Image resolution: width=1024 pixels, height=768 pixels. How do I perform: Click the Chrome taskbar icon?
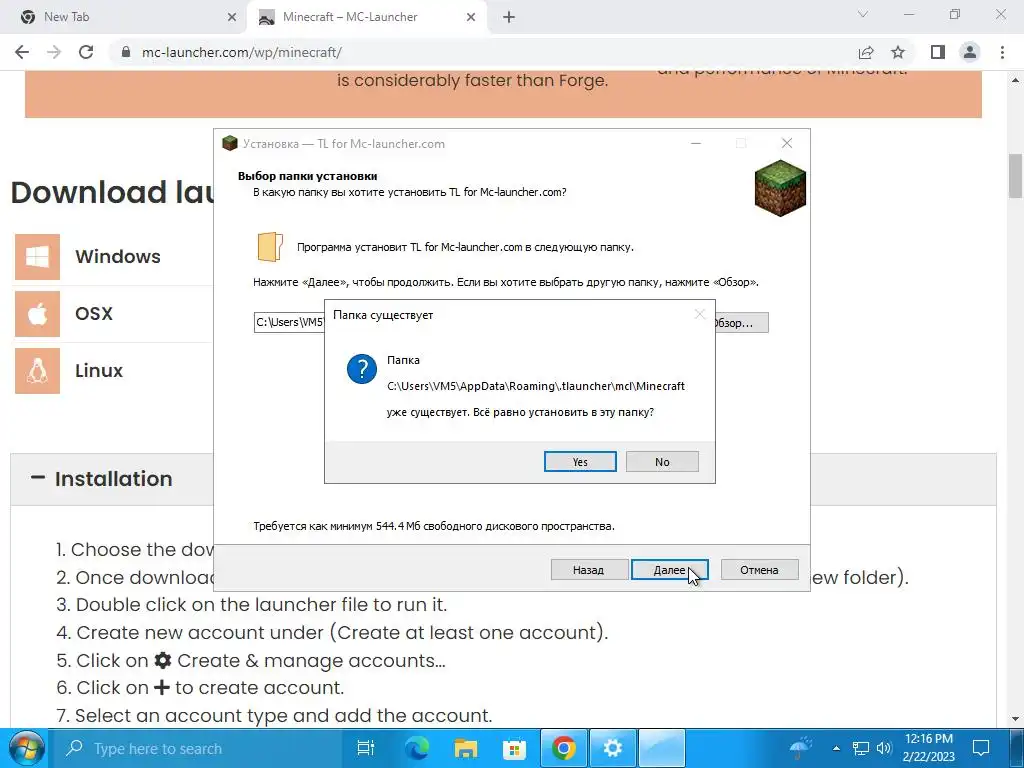click(564, 748)
